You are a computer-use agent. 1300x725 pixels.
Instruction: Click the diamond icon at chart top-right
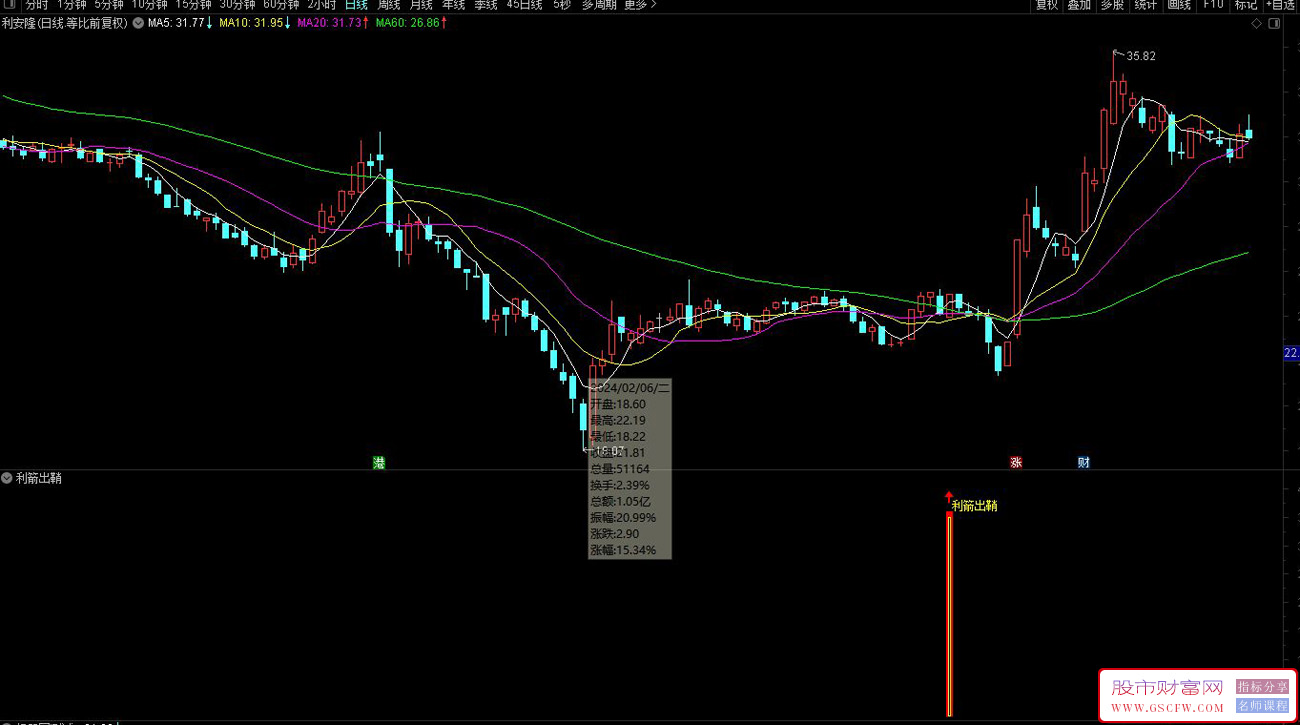[x=1257, y=23]
